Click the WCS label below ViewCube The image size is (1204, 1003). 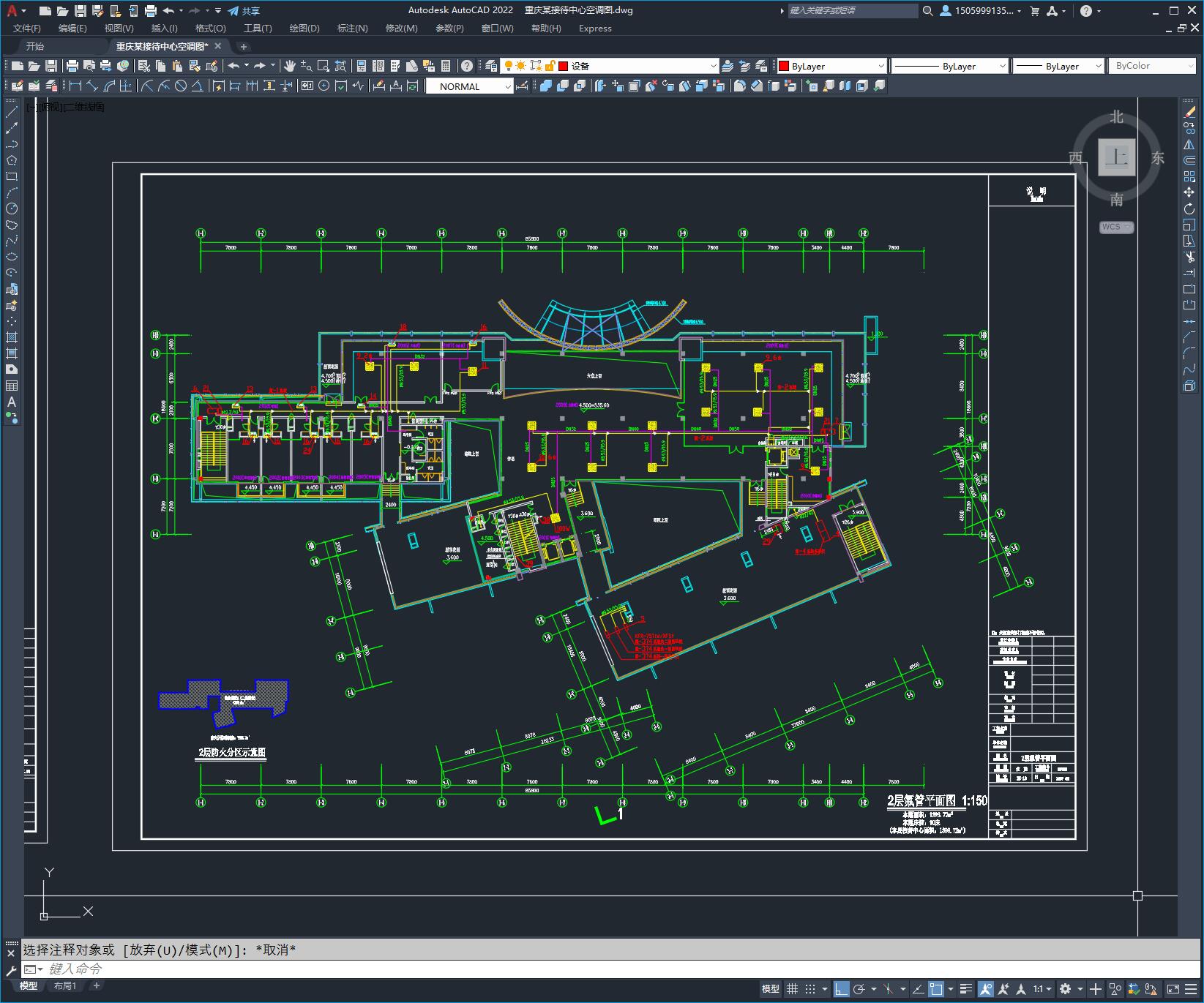1115,227
